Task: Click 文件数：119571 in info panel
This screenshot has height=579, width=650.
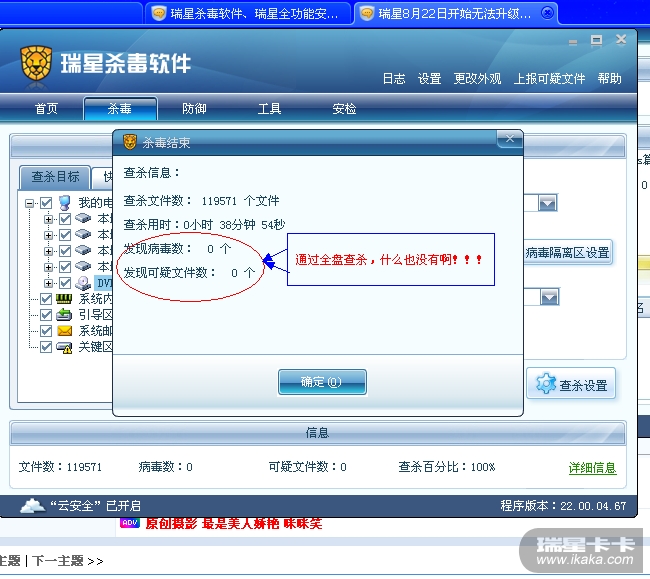Action: pos(60,467)
